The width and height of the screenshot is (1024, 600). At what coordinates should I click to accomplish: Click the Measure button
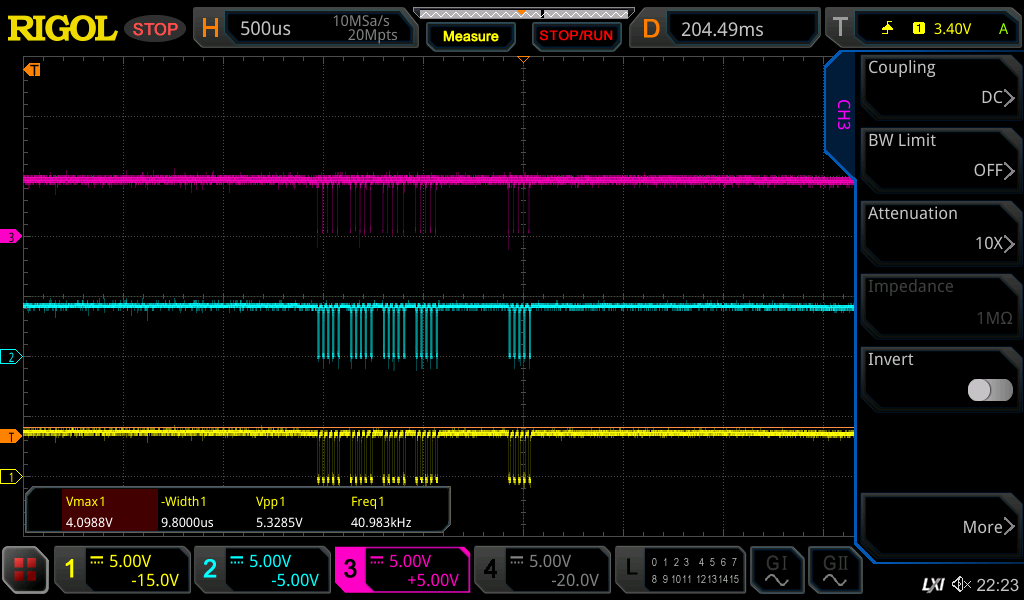pyautogui.click(x=470, y=37)
